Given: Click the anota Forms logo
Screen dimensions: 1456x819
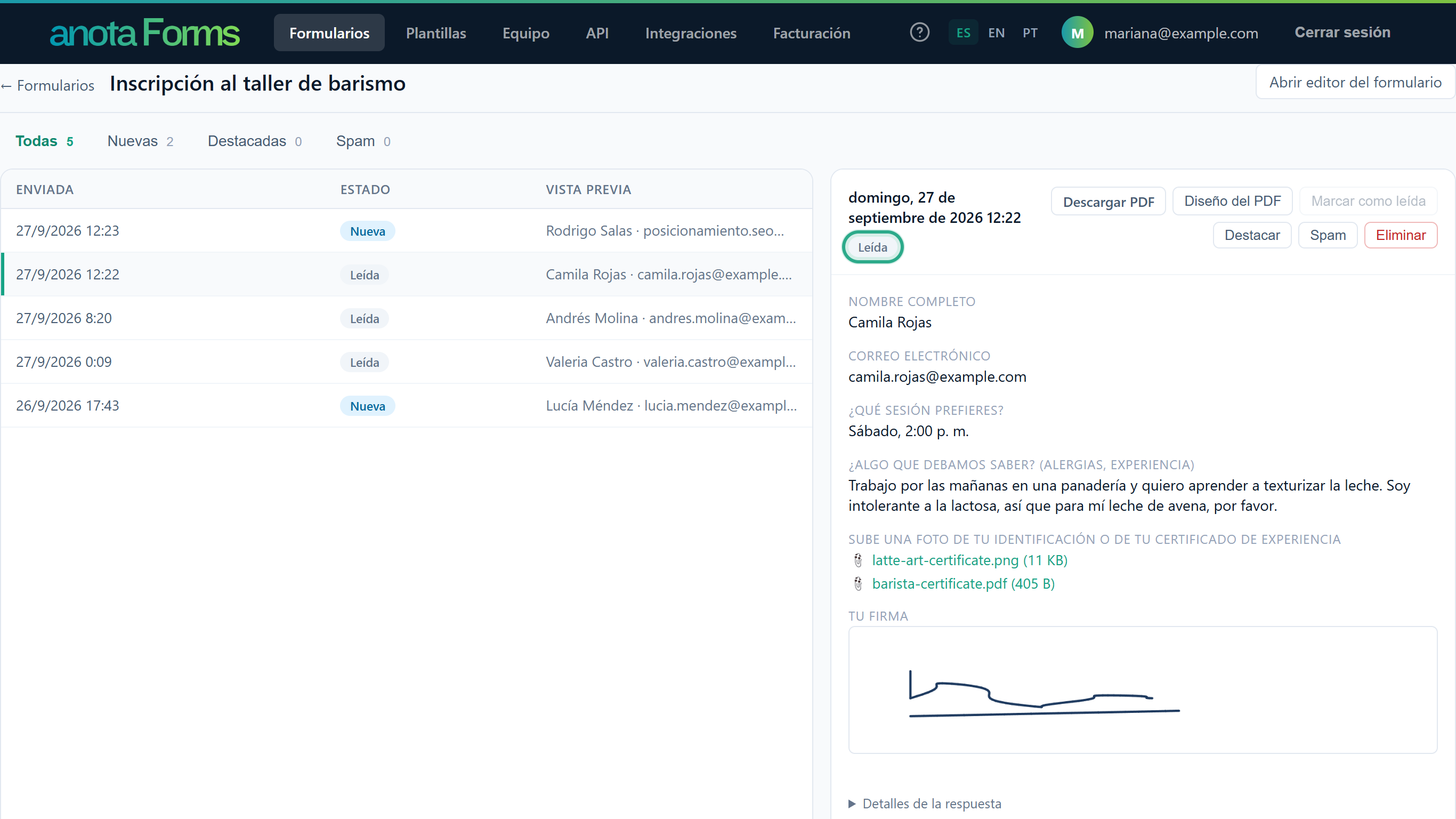Looking at the screenshot, I should tap(145, 33).
